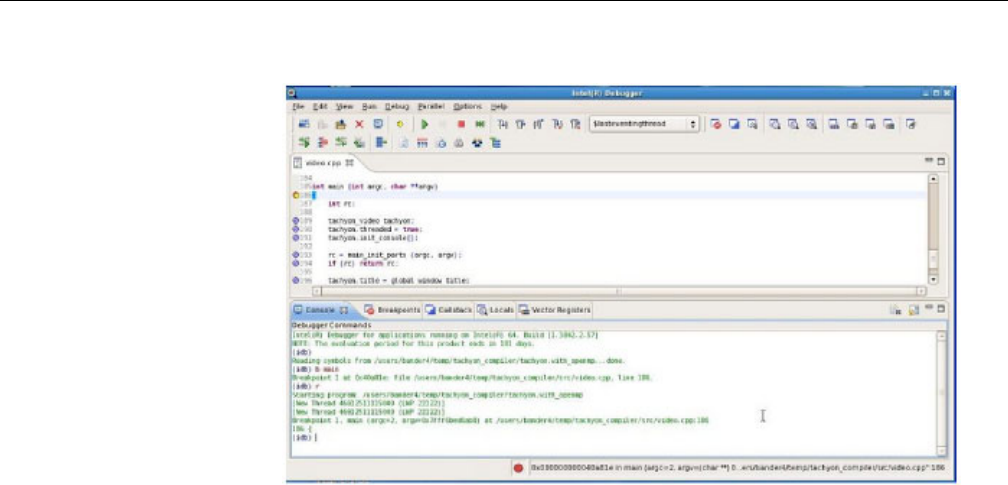Click the blue bar icon on second toolbar row

point(381,143)
